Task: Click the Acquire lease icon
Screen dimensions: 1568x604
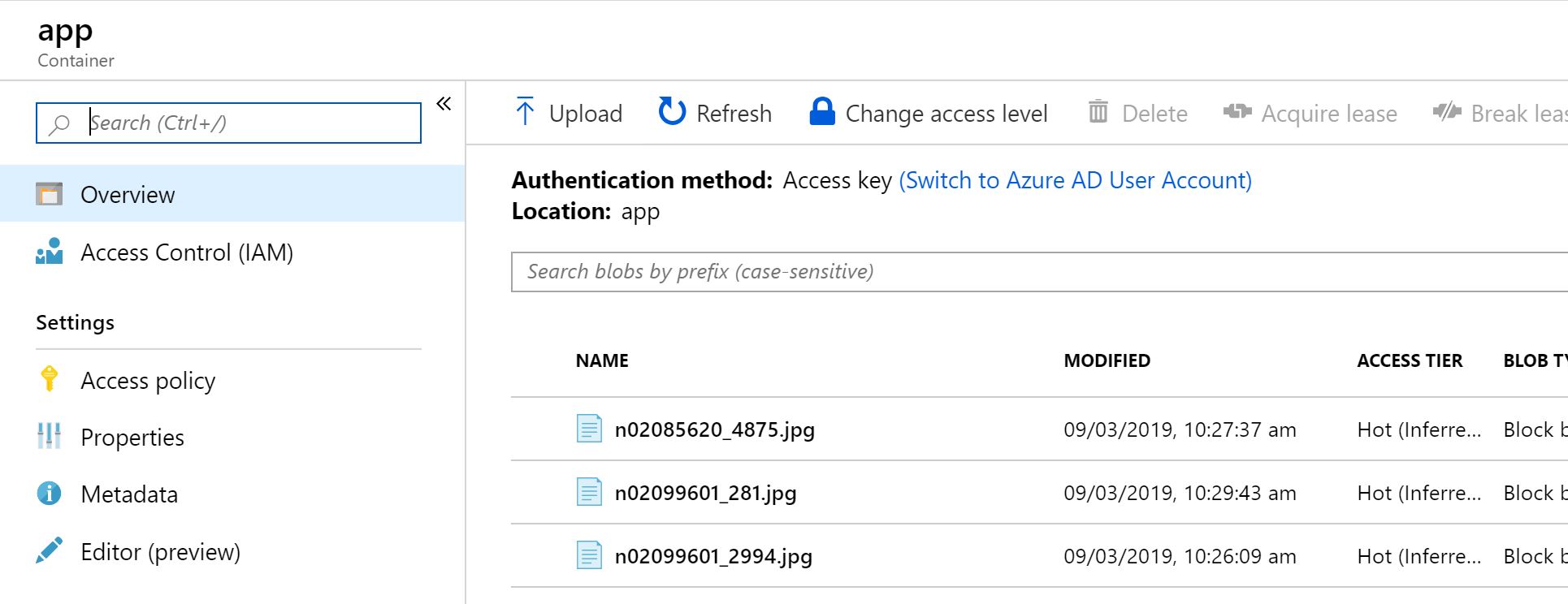Action: 1237,111
